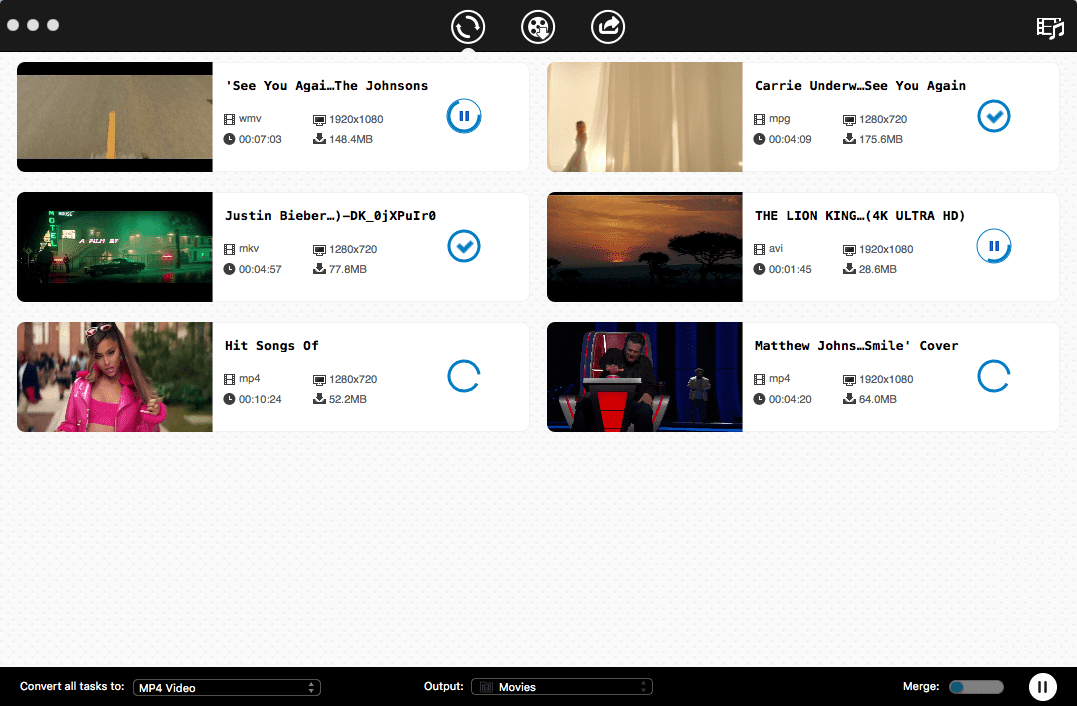Select title 'Matthew Johns…Smile' Cover'
1077x706 pixels.
pyautogui.click(x=857, y=345)
